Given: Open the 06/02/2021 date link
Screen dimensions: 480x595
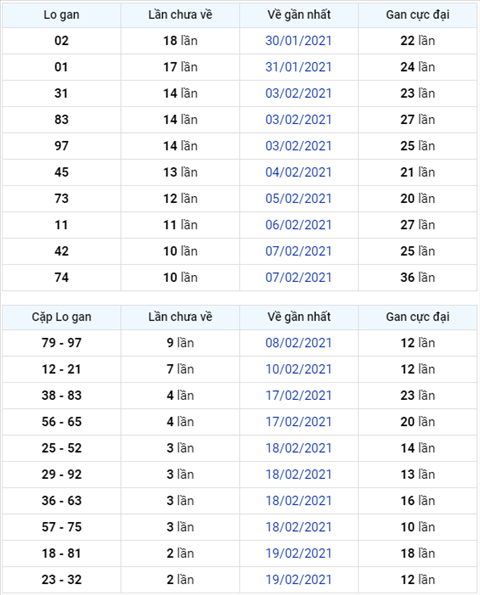Looking at the screenshot, I should pyautogui.click(x=298, y=225).
